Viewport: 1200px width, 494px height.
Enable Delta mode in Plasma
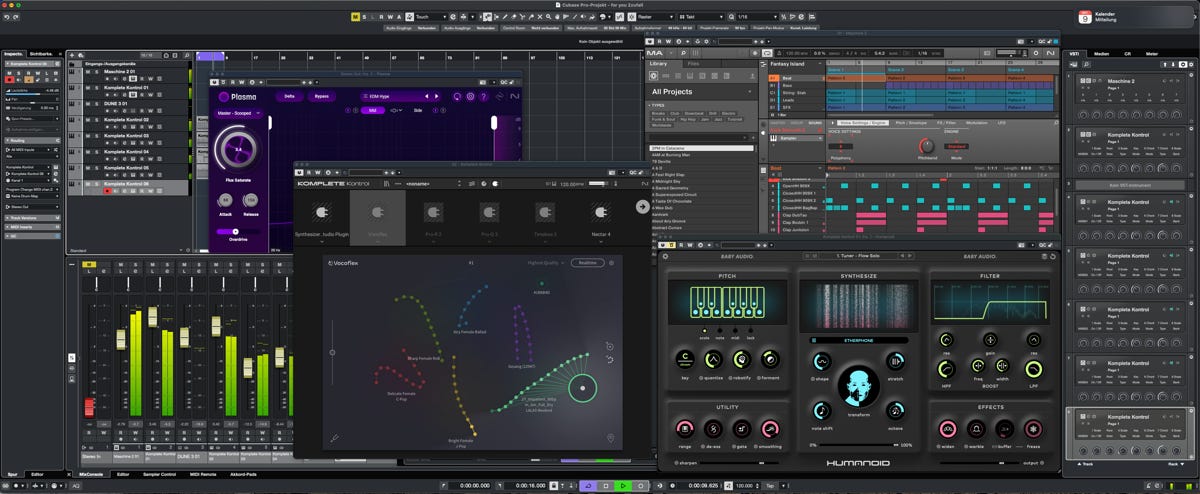(x=289, y=97)
